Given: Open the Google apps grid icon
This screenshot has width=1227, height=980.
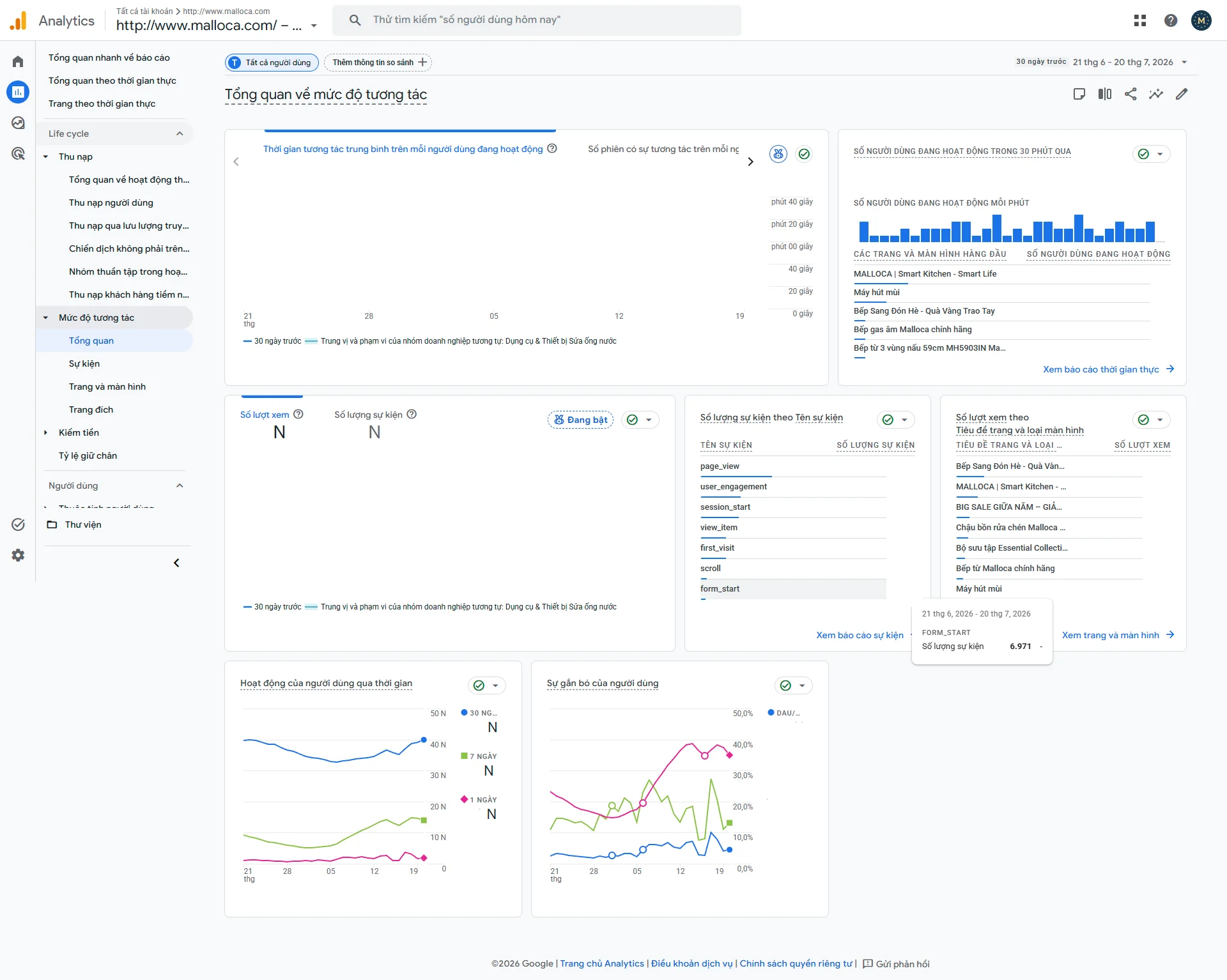Looking at the screenshot, I should 1140,20.
